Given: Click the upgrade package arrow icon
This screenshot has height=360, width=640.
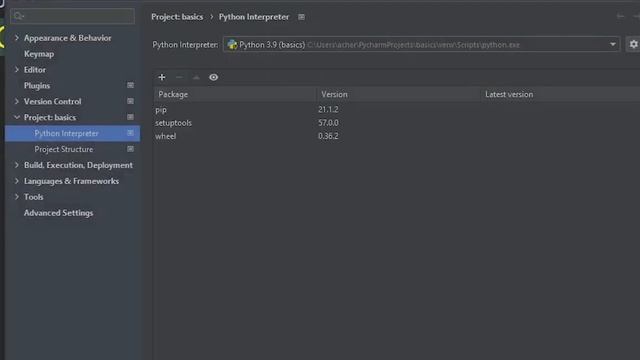Looking at the screenshot, I should 196,77.
